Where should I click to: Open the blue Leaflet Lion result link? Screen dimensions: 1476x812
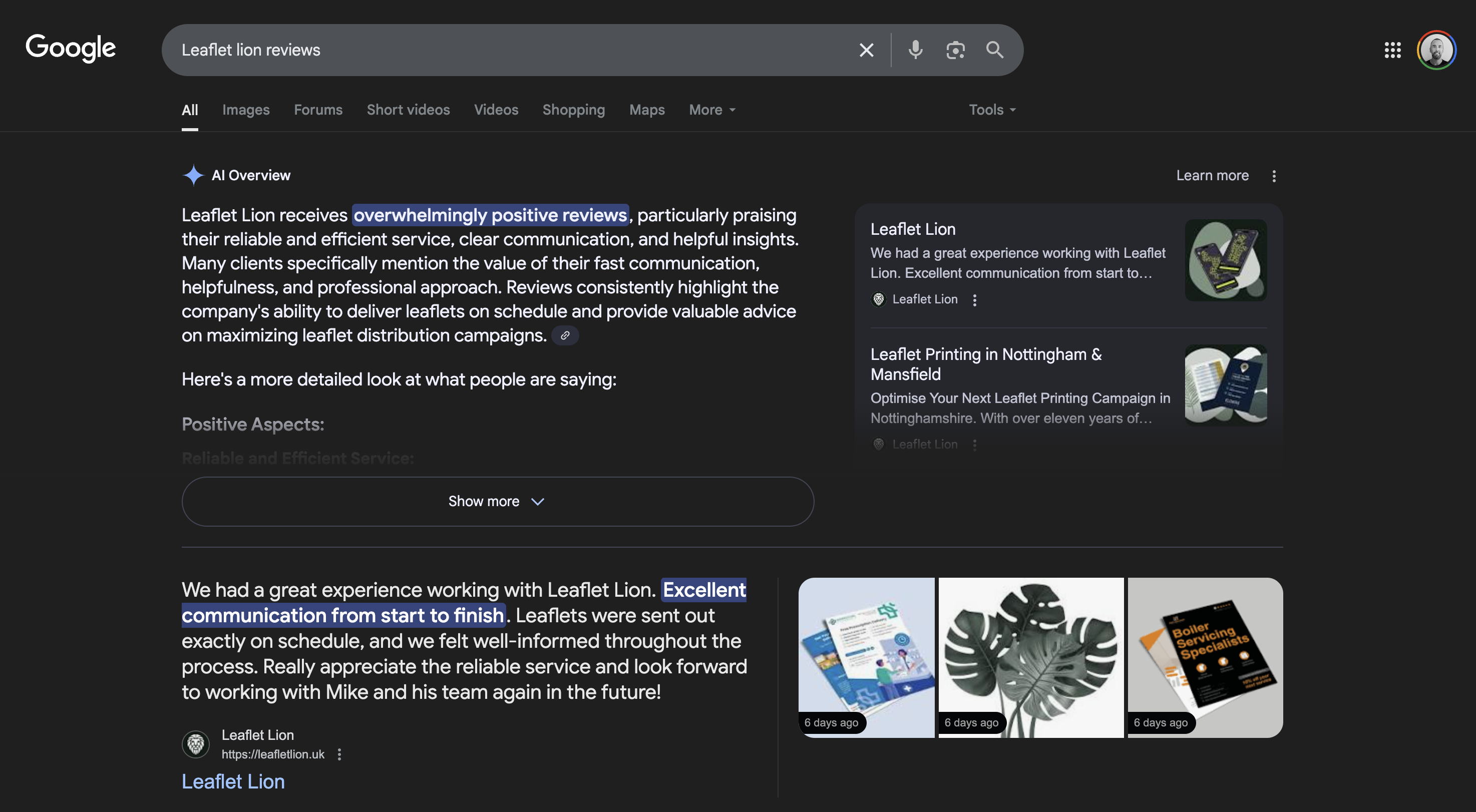(233, 781)
